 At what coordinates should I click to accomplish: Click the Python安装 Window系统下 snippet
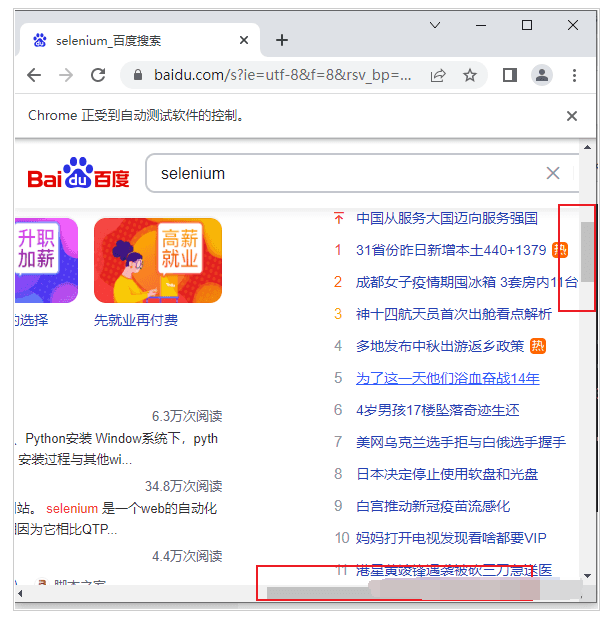pos(121,438)
